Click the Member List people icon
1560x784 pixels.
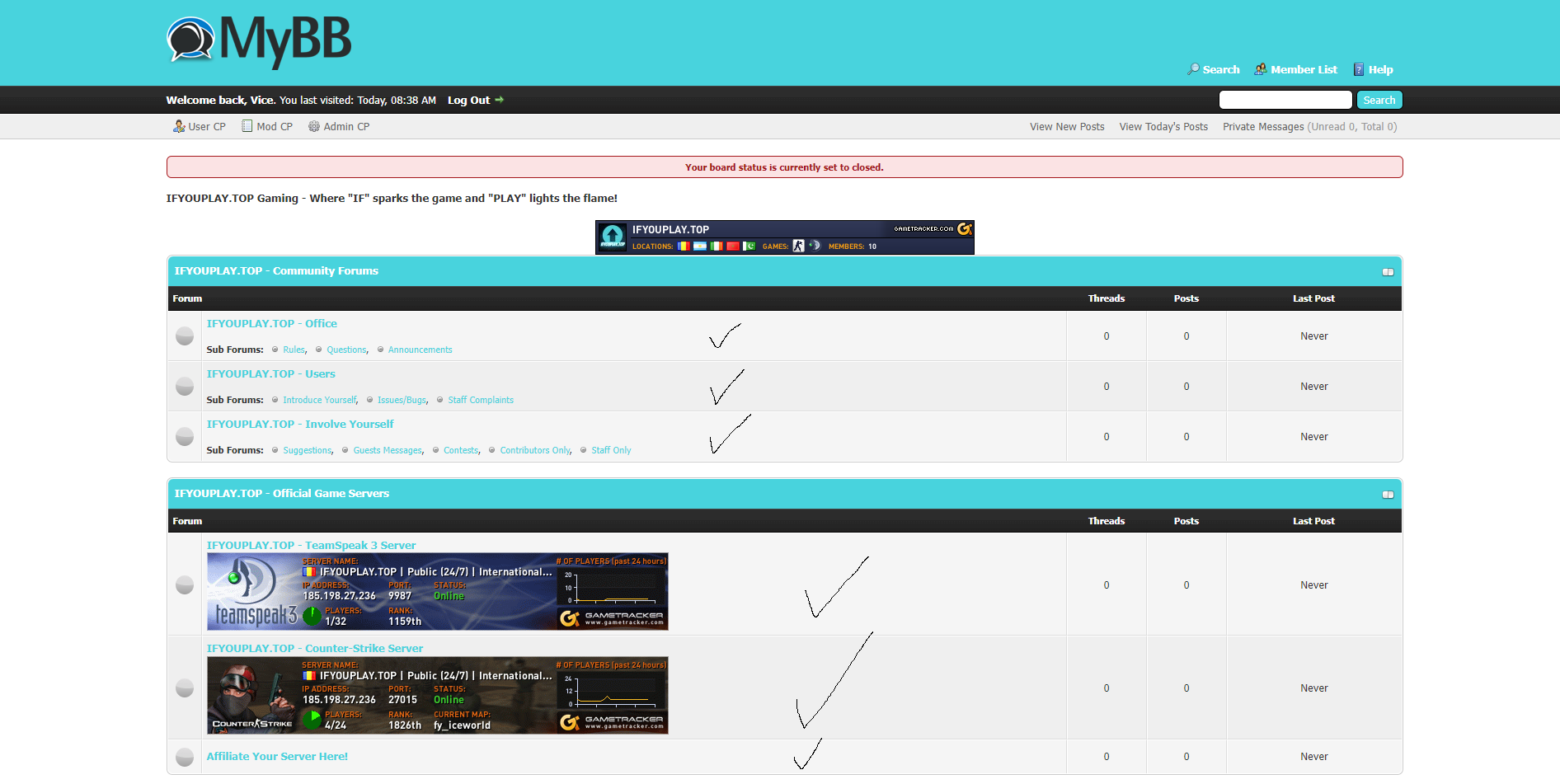[1261, 69]
